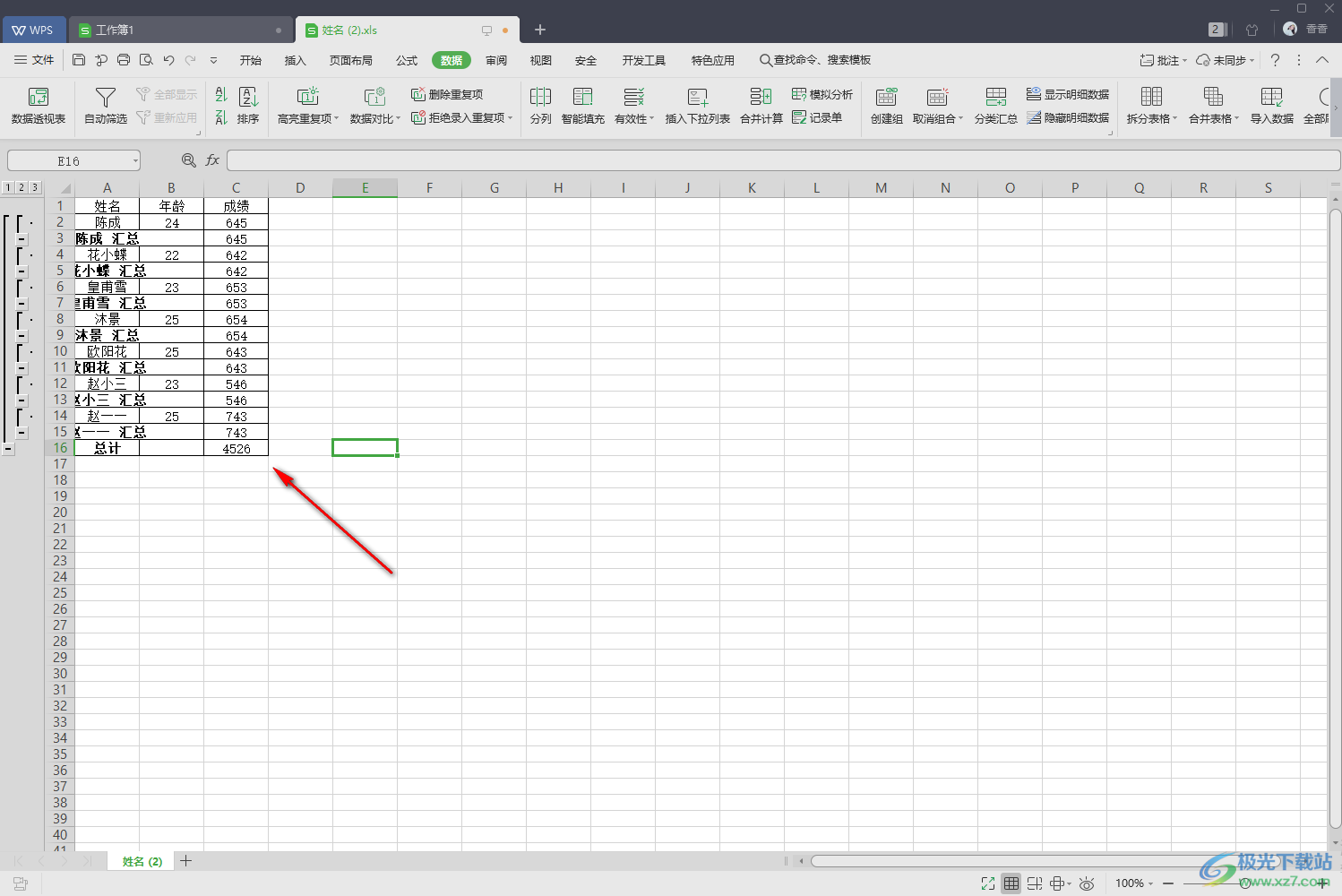Screen dimensions: 1342x896
Task: Click the print icon in quick toolbar
Action: pyautogui.click(x=124, y=60)
